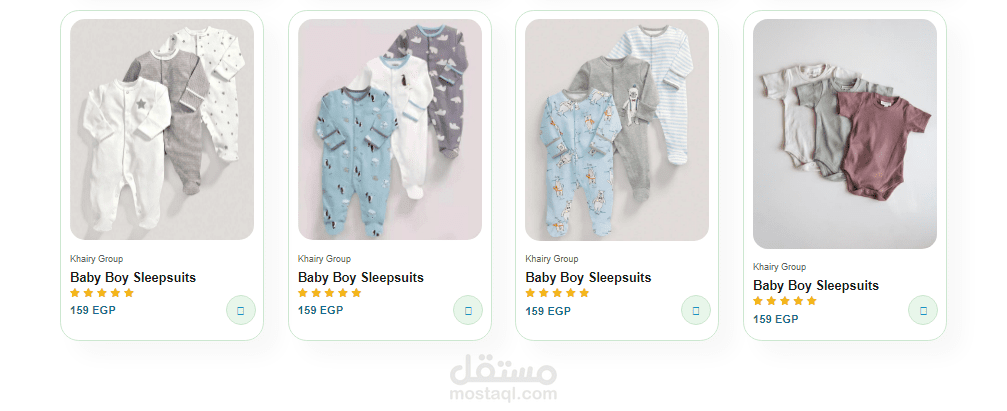Click cart icon on fourth product card

tap(923, 310)
